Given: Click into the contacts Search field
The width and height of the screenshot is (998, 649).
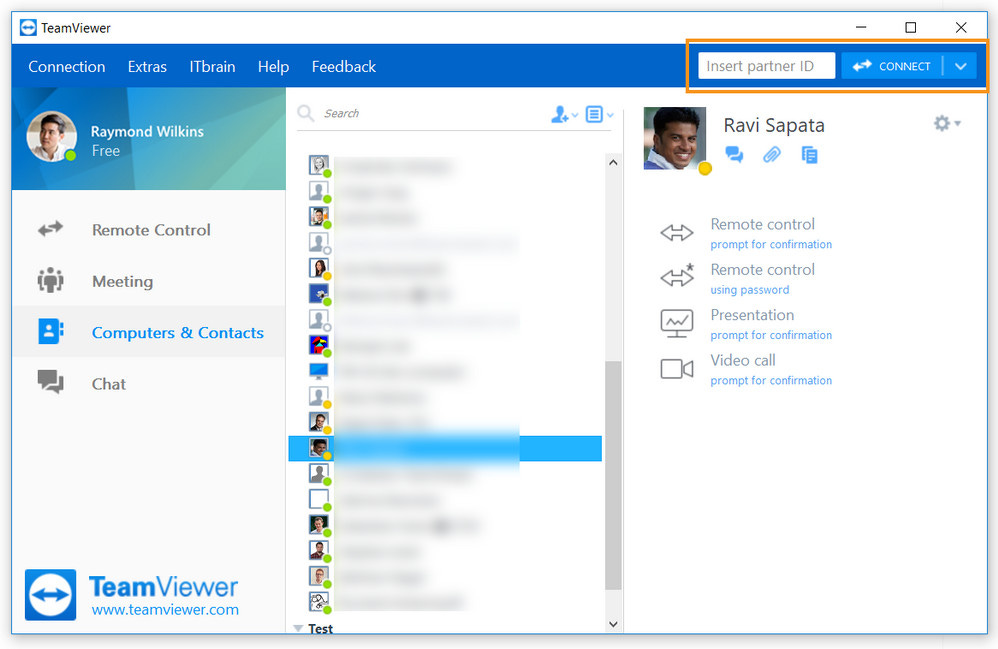Looking at the screenshot, I should pyautogui.click(x=433, y=114).
